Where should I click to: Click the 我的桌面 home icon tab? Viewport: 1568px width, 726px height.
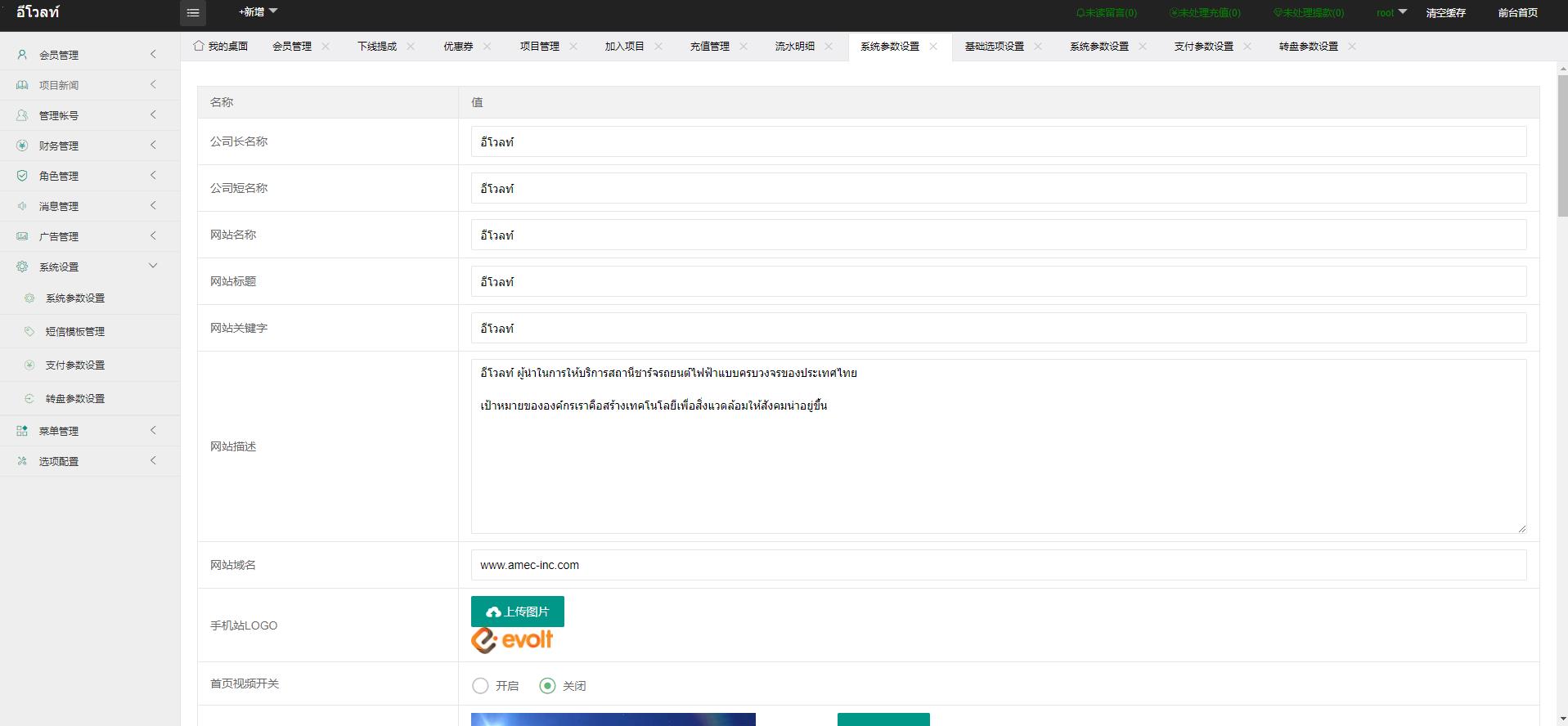click(x=199, y=46)
